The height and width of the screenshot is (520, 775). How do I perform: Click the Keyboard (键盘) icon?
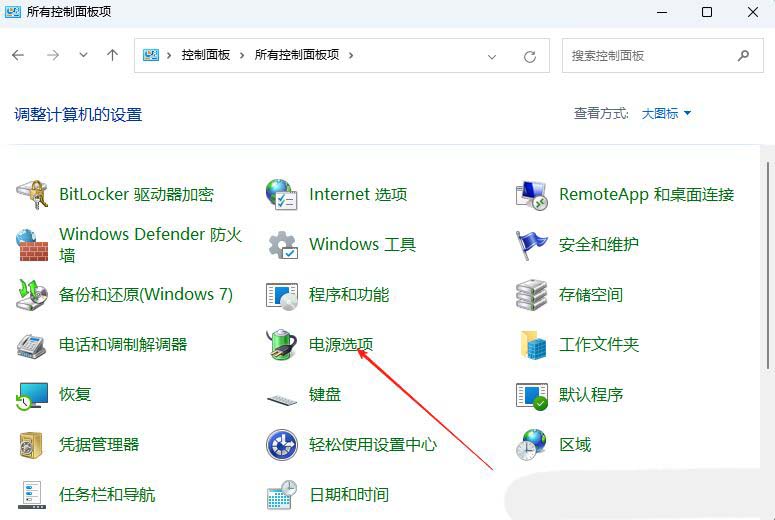point(282,398)
